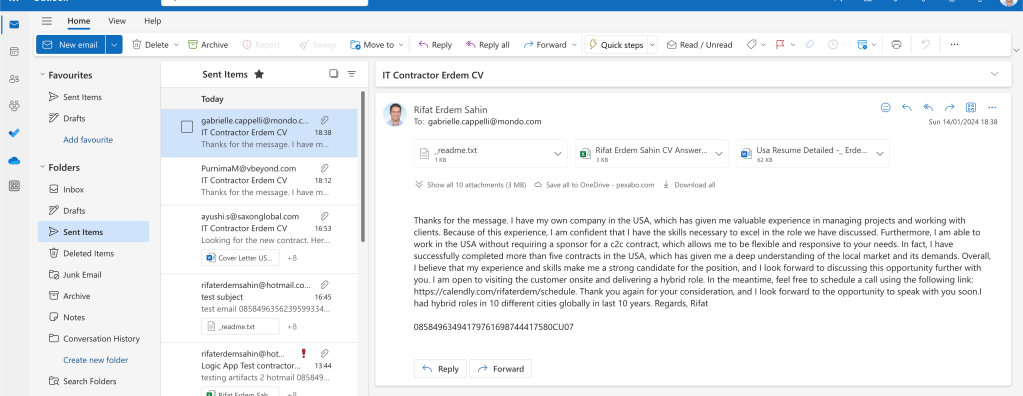The width and height of the screenshot is (1023, 396).
Task: Click Save all to OneDrive link
Action: click(x=594, y=185)
